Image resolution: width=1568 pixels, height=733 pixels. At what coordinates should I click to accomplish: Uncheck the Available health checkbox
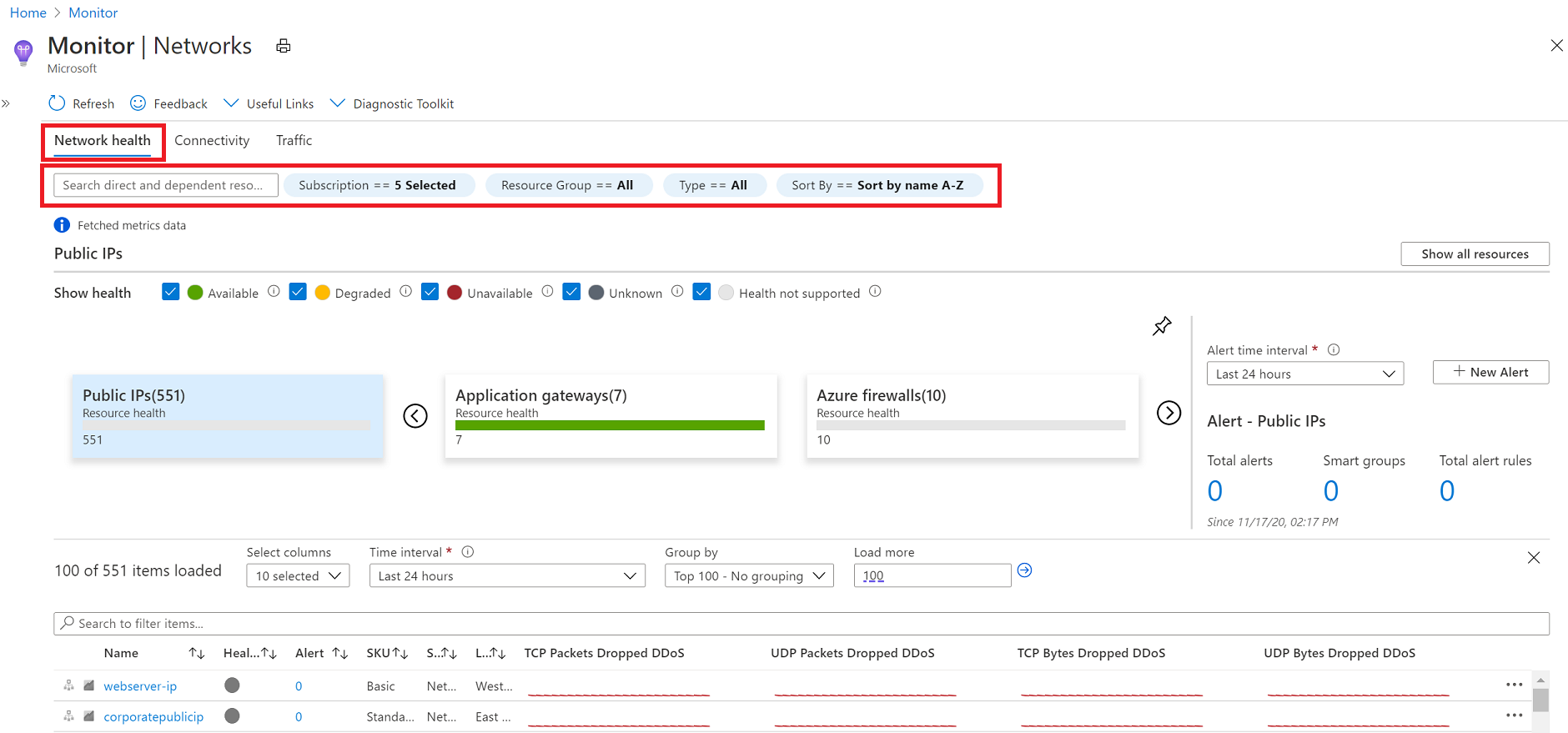[171, 292]
